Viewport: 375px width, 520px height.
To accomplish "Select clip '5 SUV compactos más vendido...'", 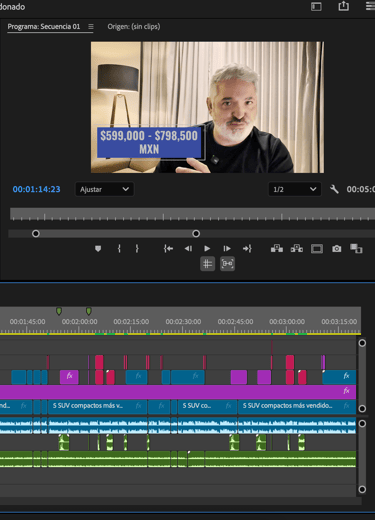I will click(297, 407).
